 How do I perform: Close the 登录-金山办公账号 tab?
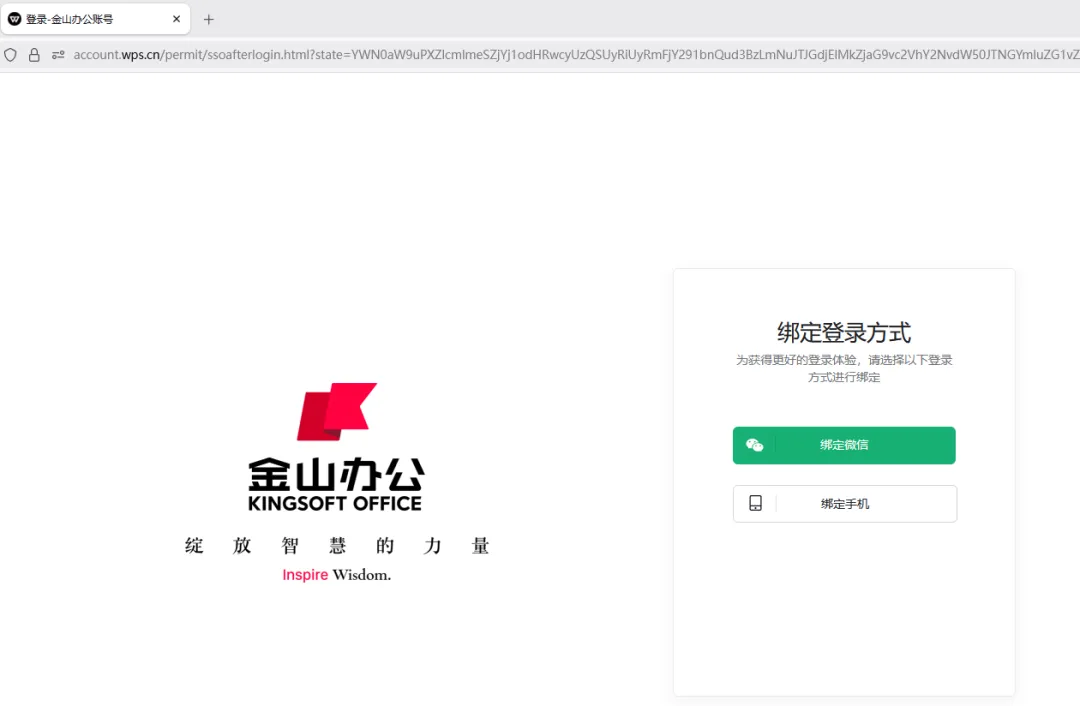[x=176, y=19]
